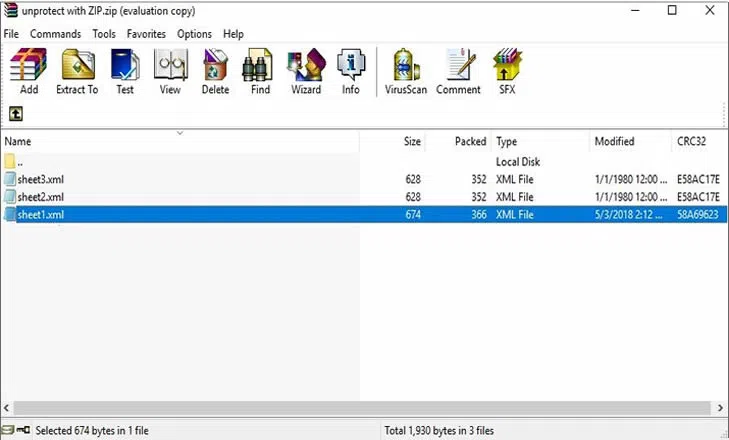729x440 pixels.
Task: Click the parent folder '..' icon
Action: click(10, 161)
